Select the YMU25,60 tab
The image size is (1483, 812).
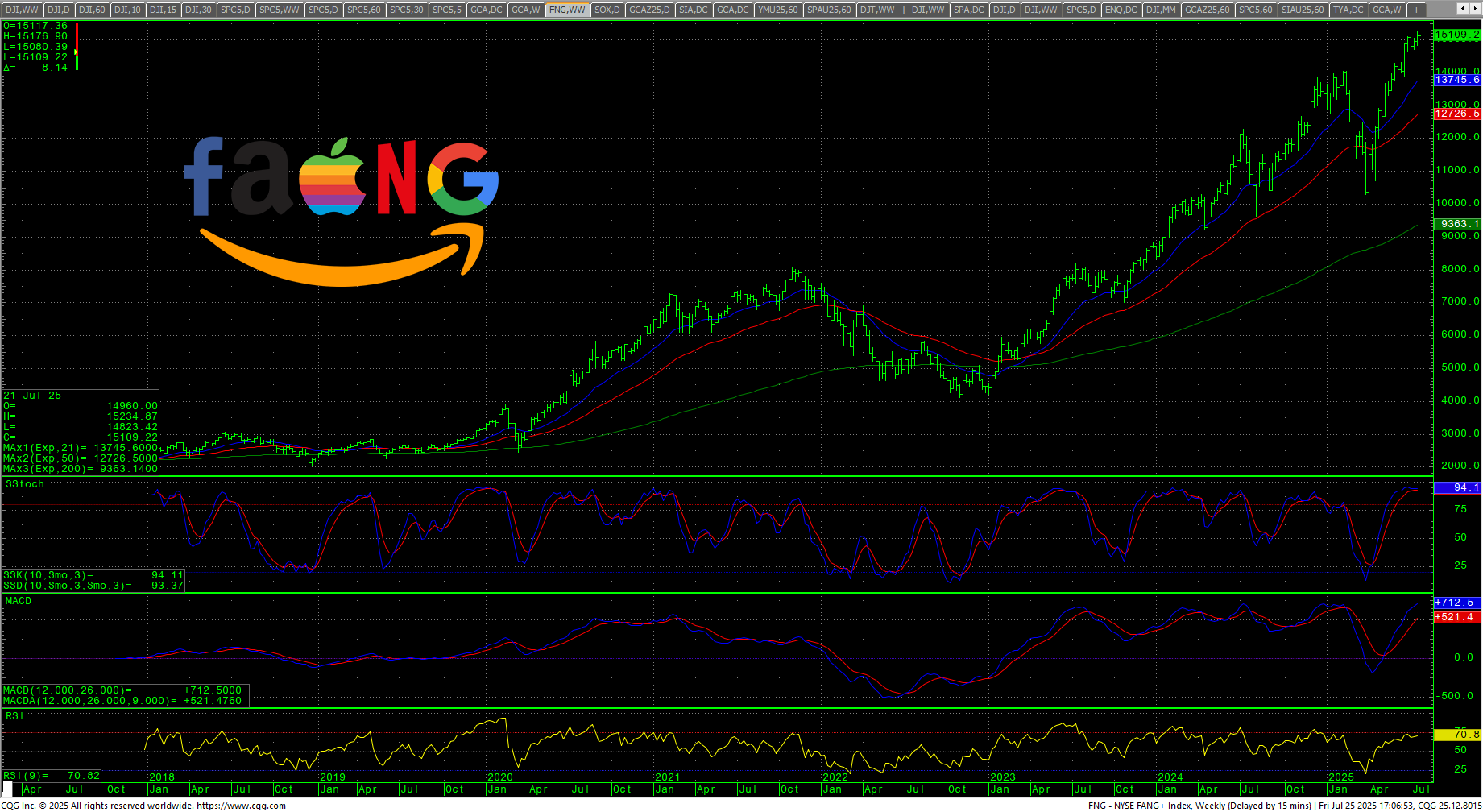[778, 10]
